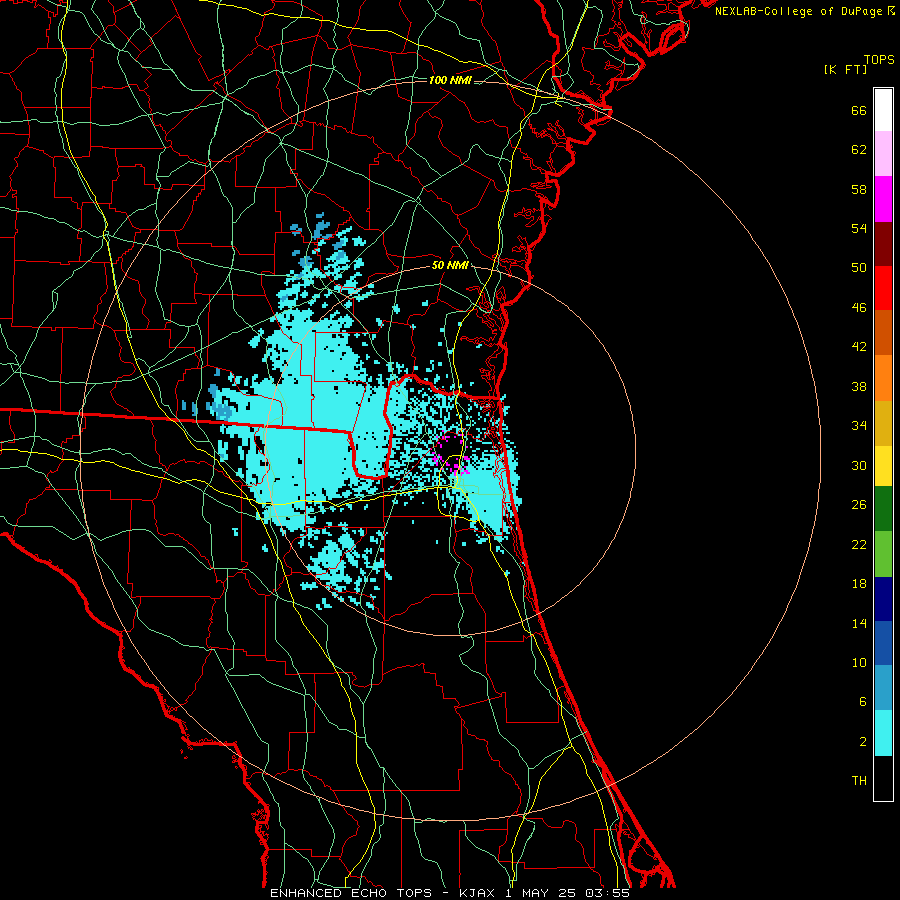This screenshot has width=900, height=900.
Task: Select the magenta 58 kft legend swatch
Action: pyautogui.click(x=883, y=199)
